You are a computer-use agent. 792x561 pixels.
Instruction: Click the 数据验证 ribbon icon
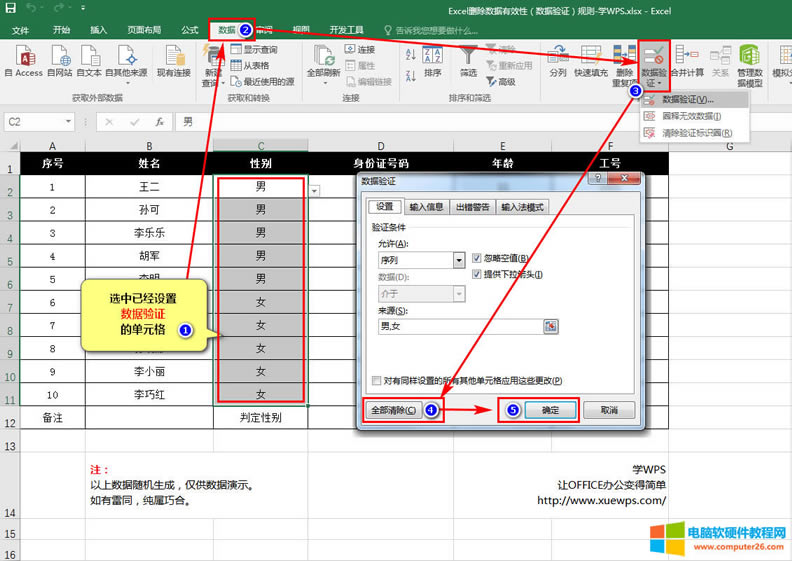coord(655,61)
